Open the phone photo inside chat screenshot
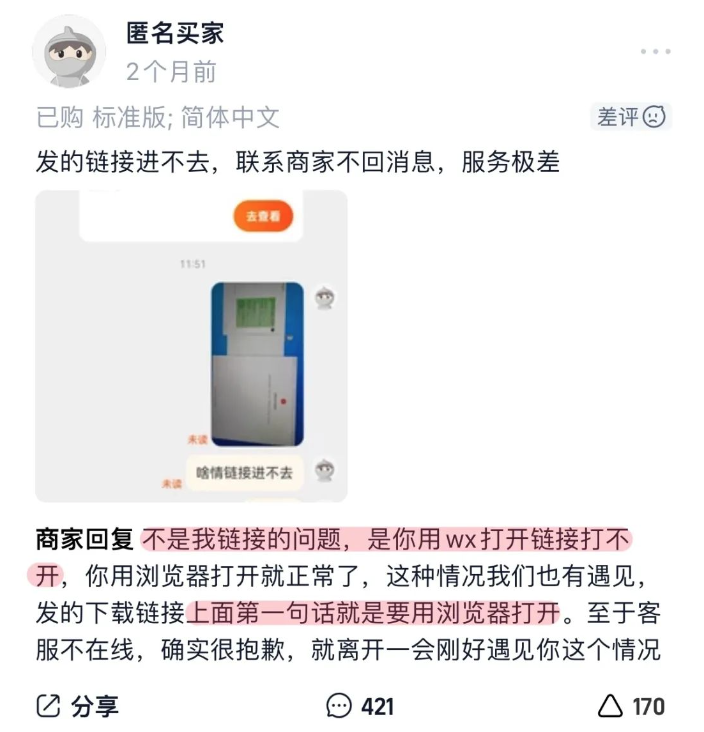The height and width of the screenshot is (732, 704). point(258,364)
